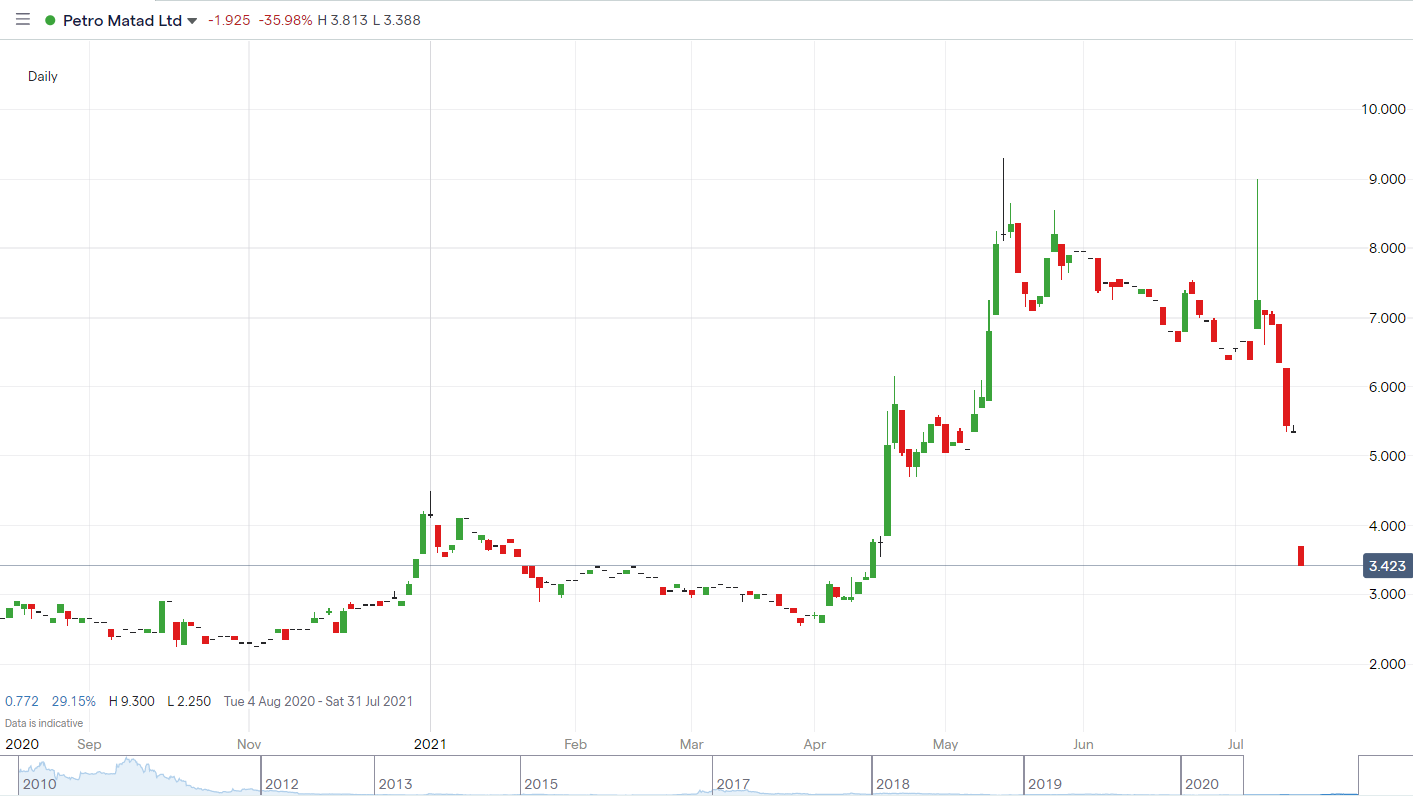The height and width of the screenshot is (796, 1413).
Task: Click the Aug 2020 – Jul 2021 date range
Action: pos(318,701)
